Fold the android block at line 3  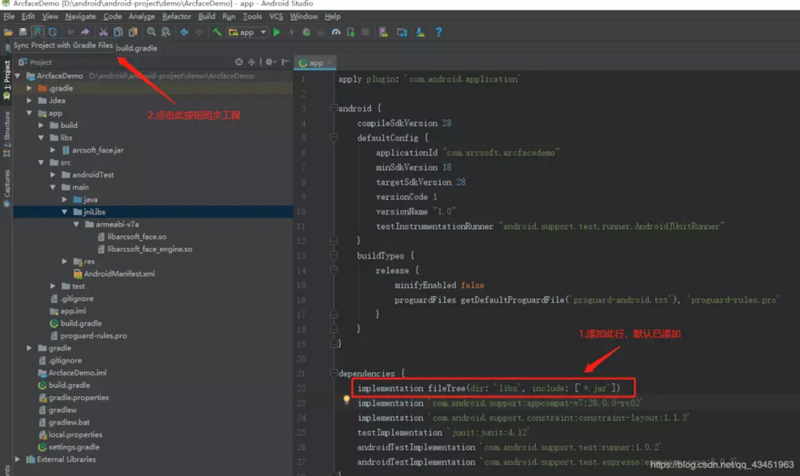pos(334,108)
